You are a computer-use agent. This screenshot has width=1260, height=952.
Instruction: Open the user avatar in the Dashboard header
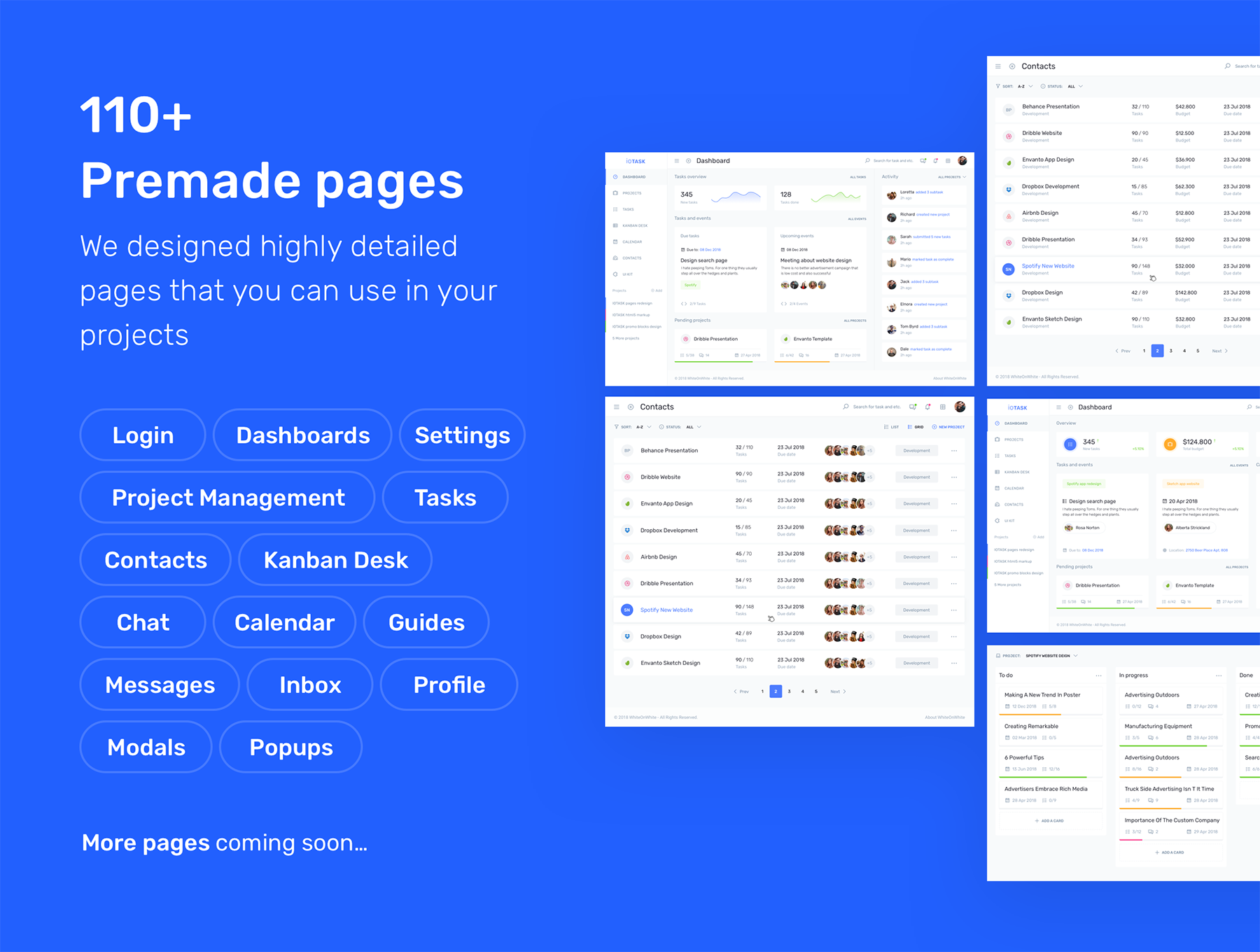962,161
